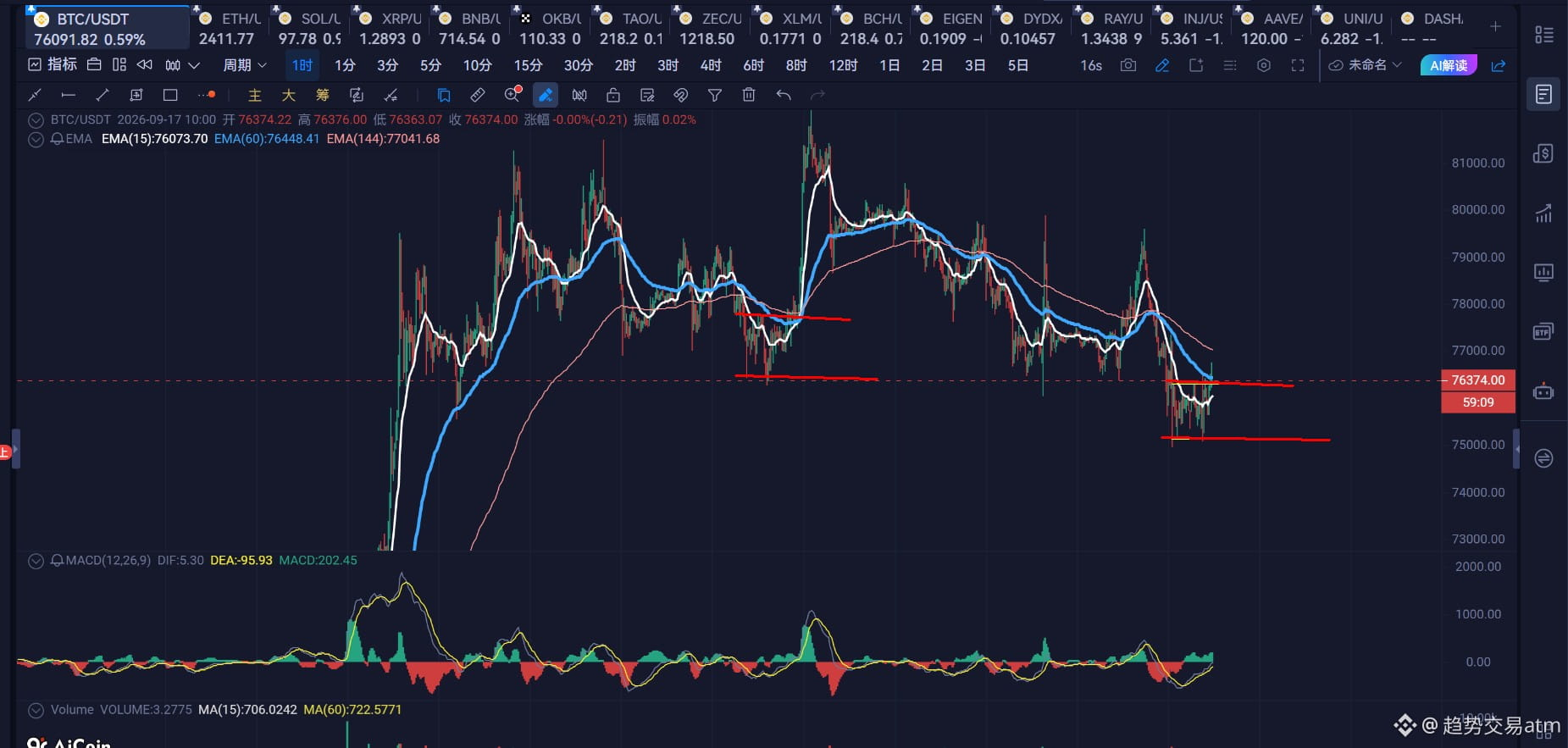Expand the 未命名 layout dropdown

[x=1366, y=65]
